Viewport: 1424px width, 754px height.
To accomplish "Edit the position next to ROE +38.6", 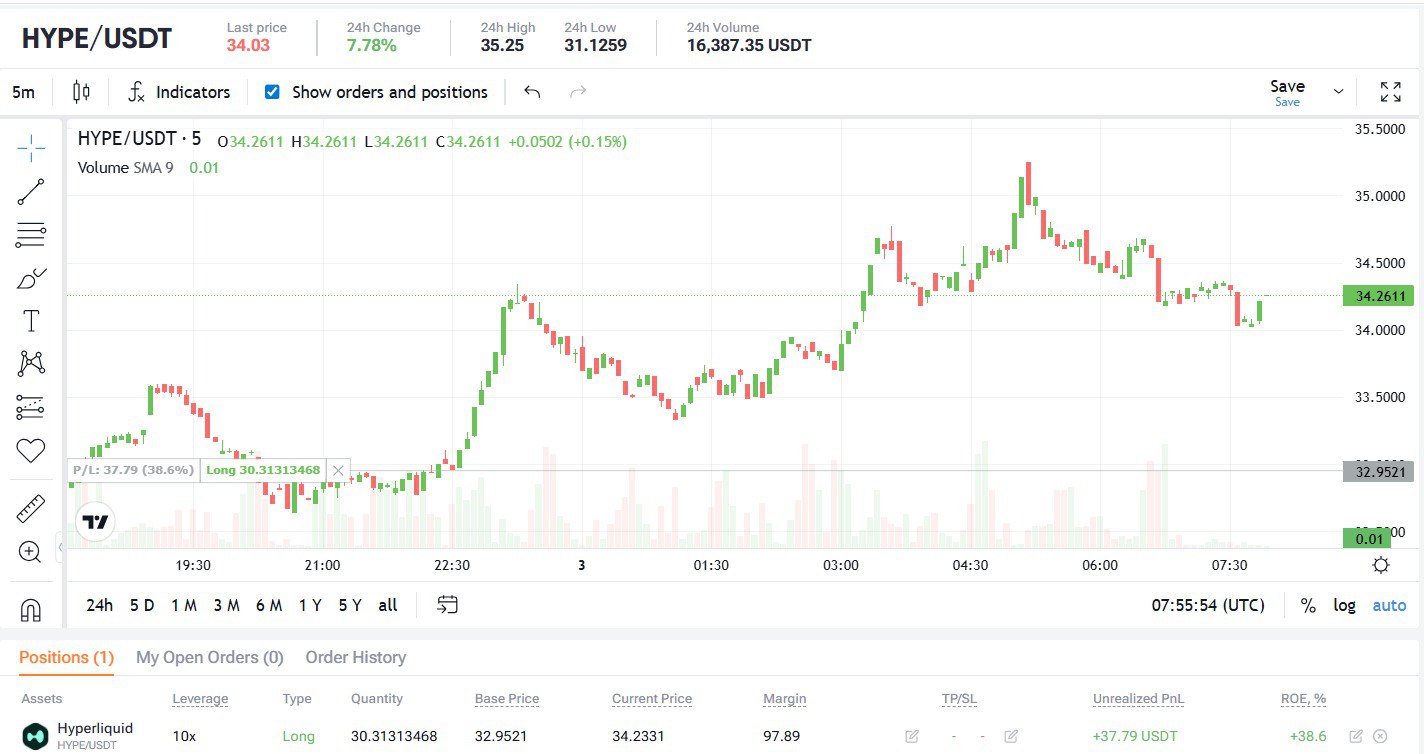I will click(x=1356, y=736).
